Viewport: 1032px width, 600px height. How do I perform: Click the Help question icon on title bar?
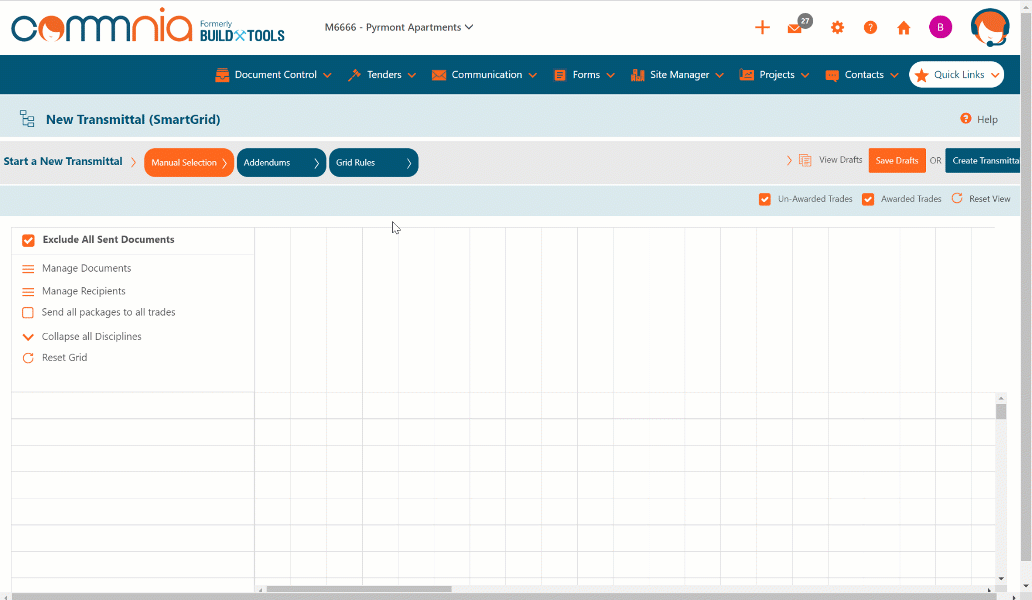tap(966, 118)
